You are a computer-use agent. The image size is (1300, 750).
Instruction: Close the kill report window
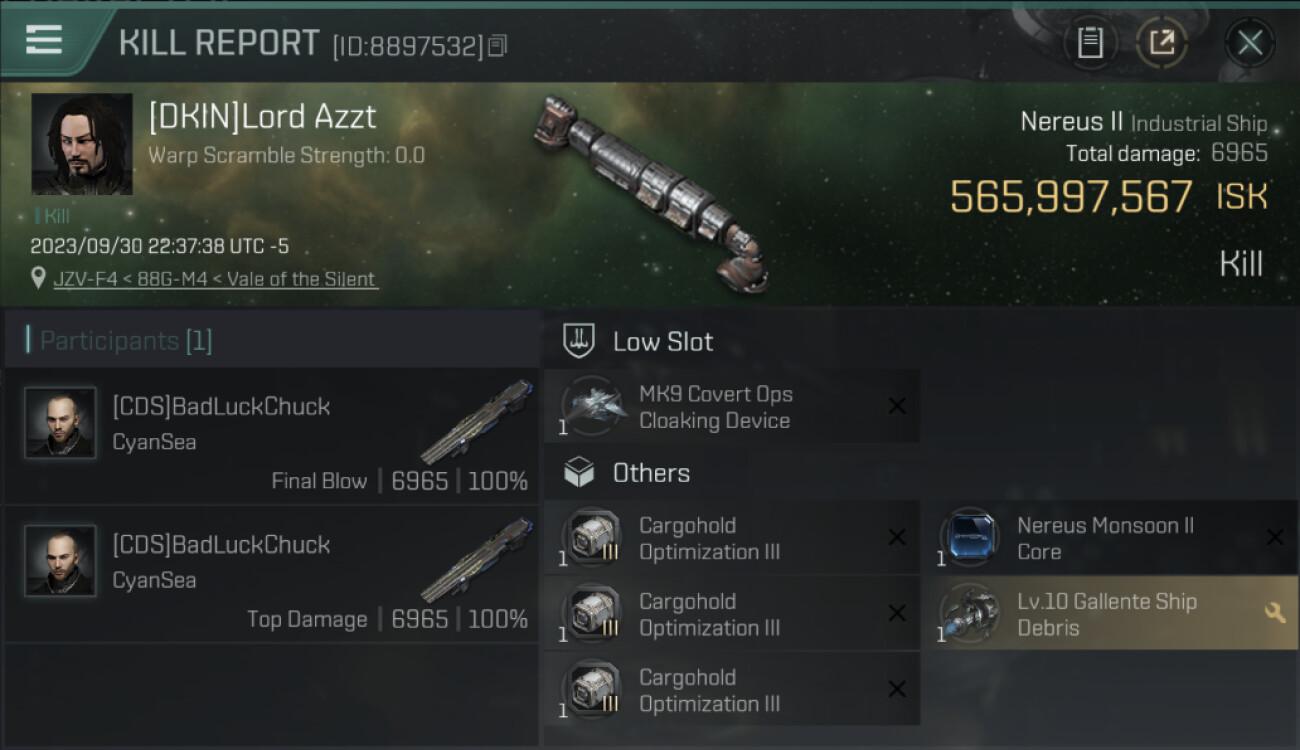point(1250,43)
